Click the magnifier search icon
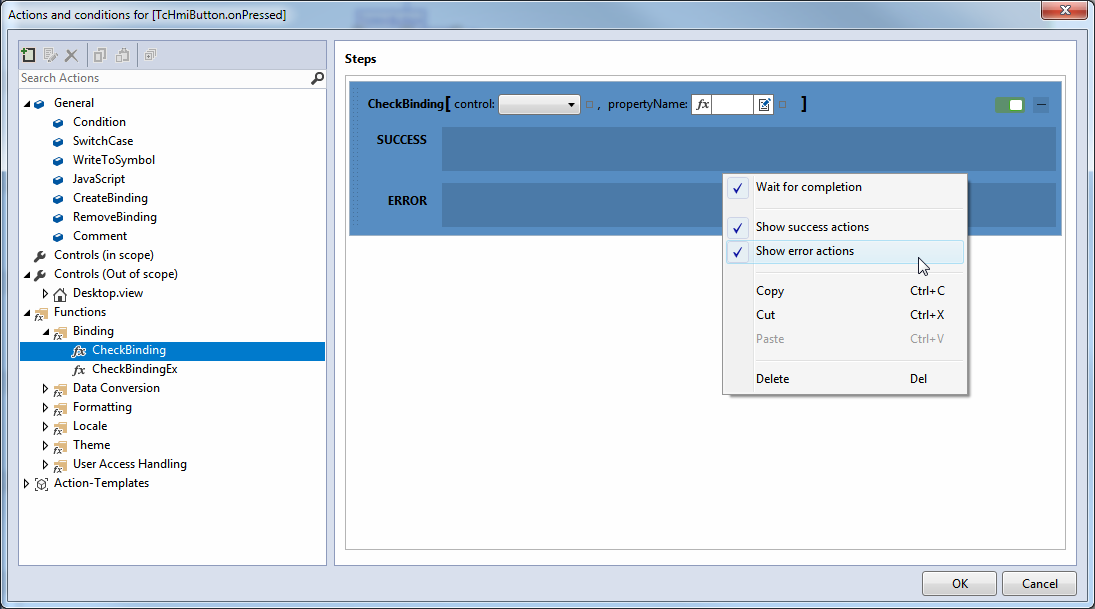 (x=317, y=78)
